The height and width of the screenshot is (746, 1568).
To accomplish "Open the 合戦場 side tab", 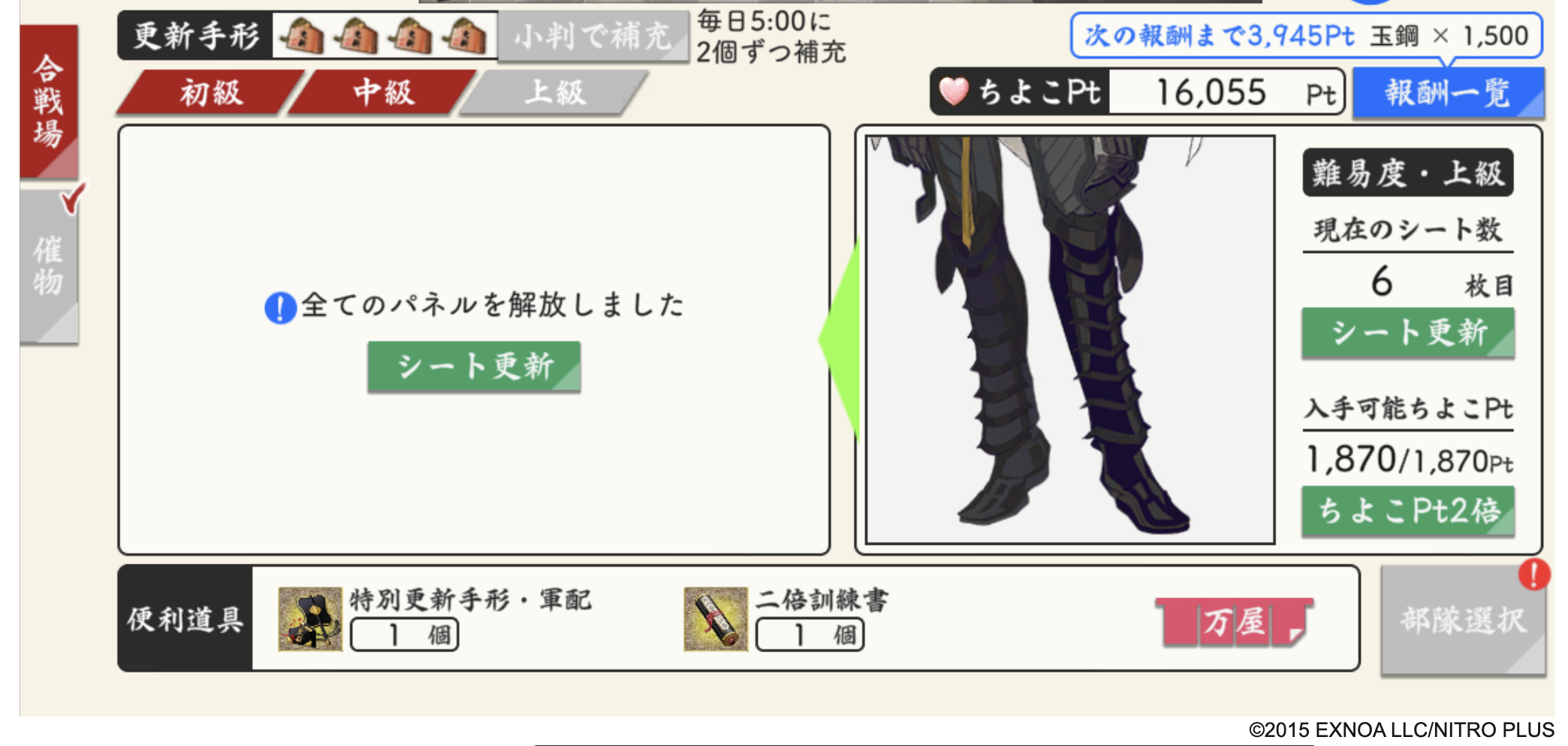I will click(49, 101).
